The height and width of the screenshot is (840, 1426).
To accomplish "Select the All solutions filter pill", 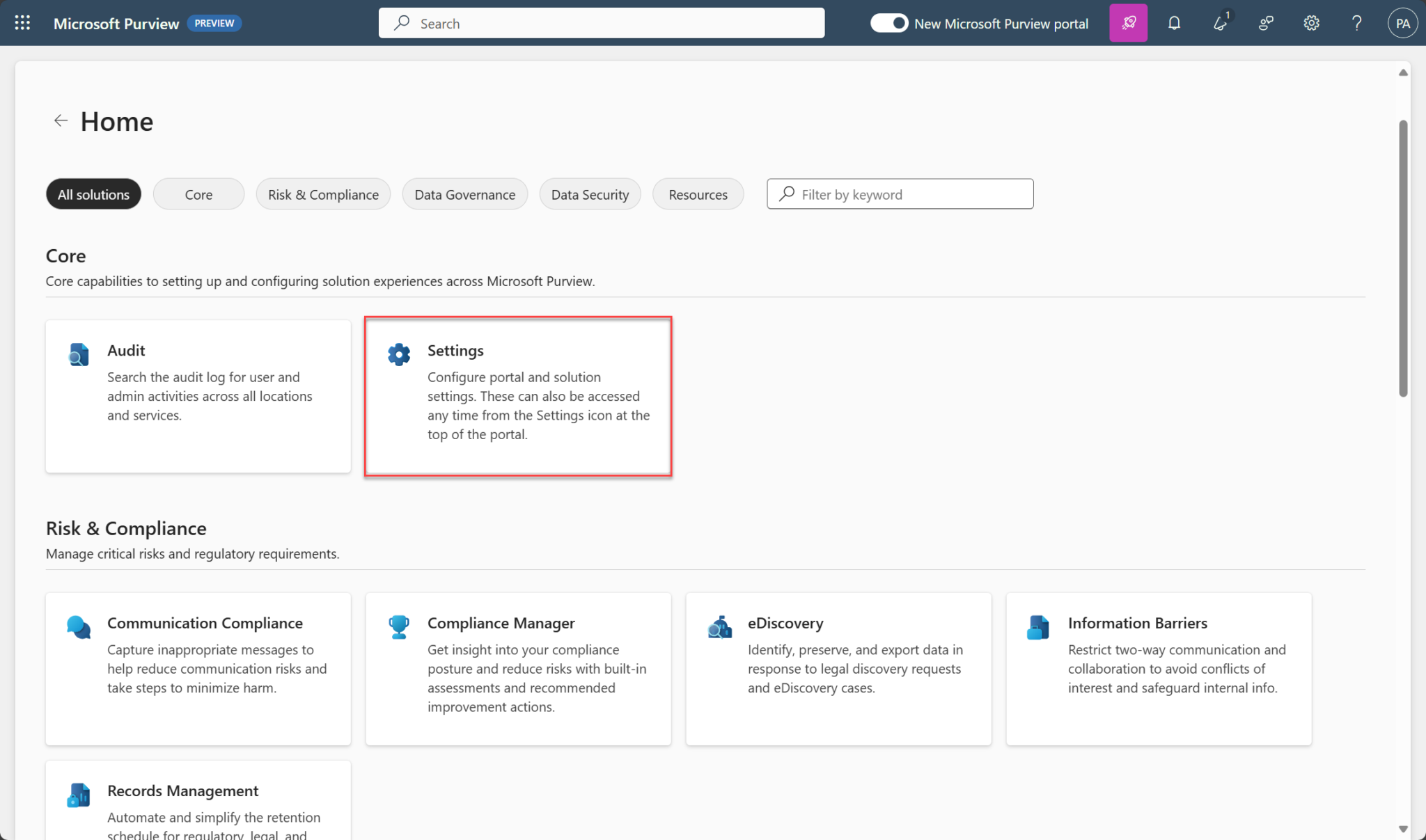I will coord(93,194).
